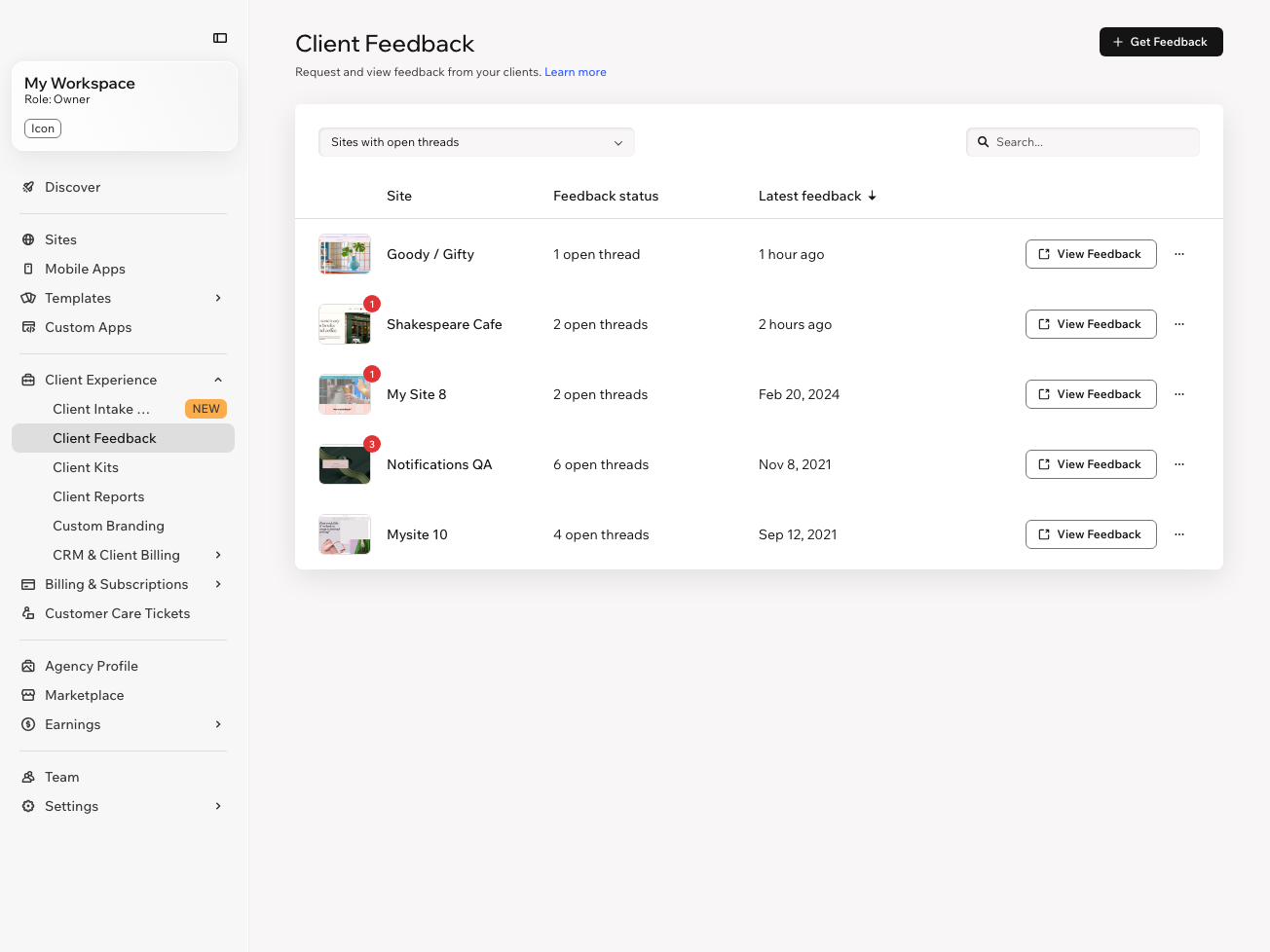Follow the Learn more link

576,72
